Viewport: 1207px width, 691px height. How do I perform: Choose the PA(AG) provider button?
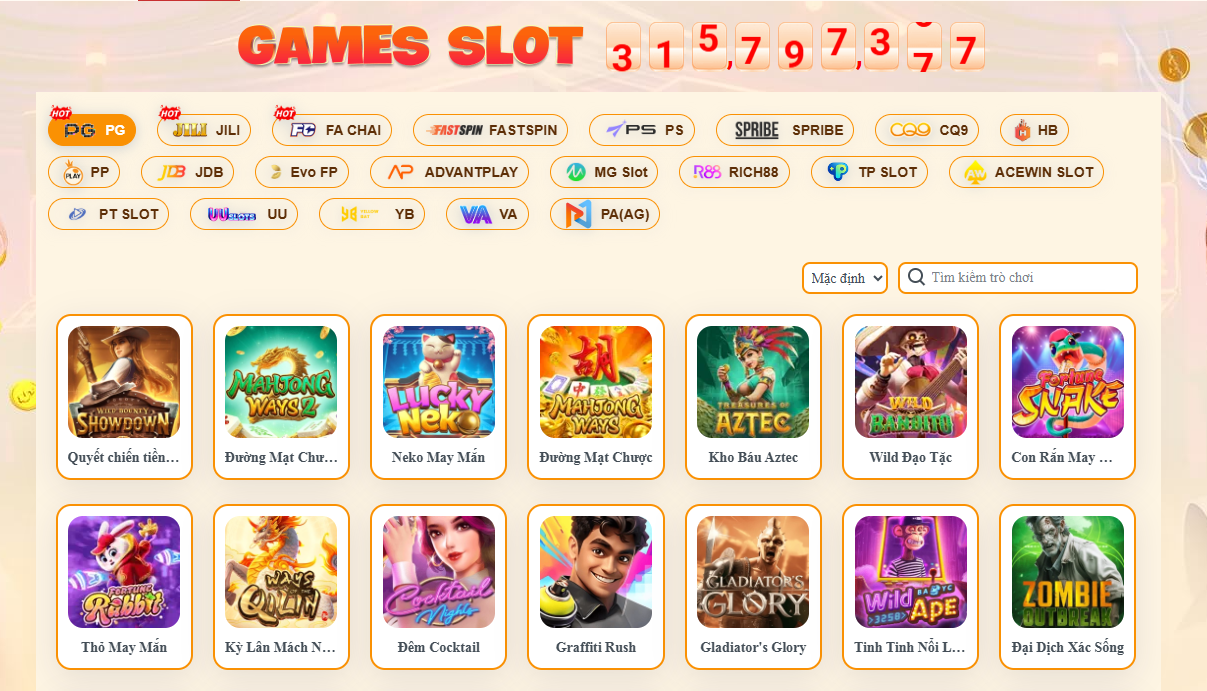click(x=605, y=214)
